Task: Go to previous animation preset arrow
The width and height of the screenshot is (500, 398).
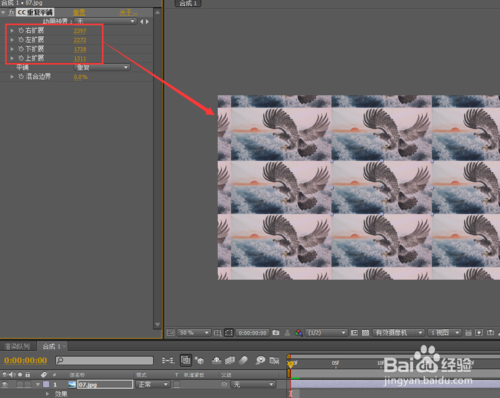Action: [x=142, y=21]
